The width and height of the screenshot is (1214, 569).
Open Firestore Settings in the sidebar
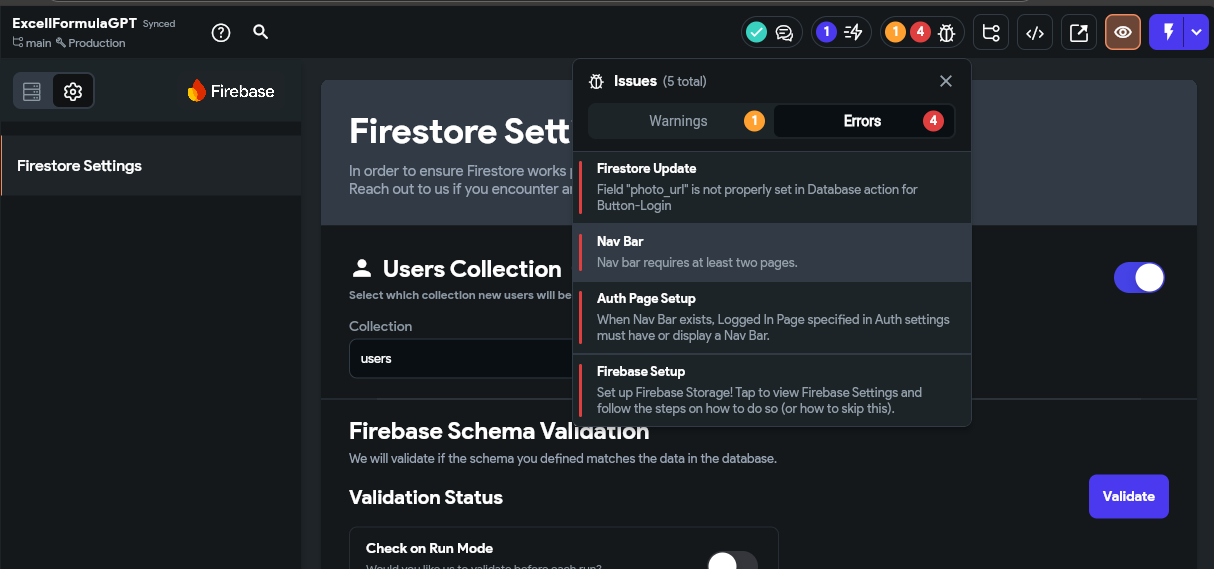[150, 166]
